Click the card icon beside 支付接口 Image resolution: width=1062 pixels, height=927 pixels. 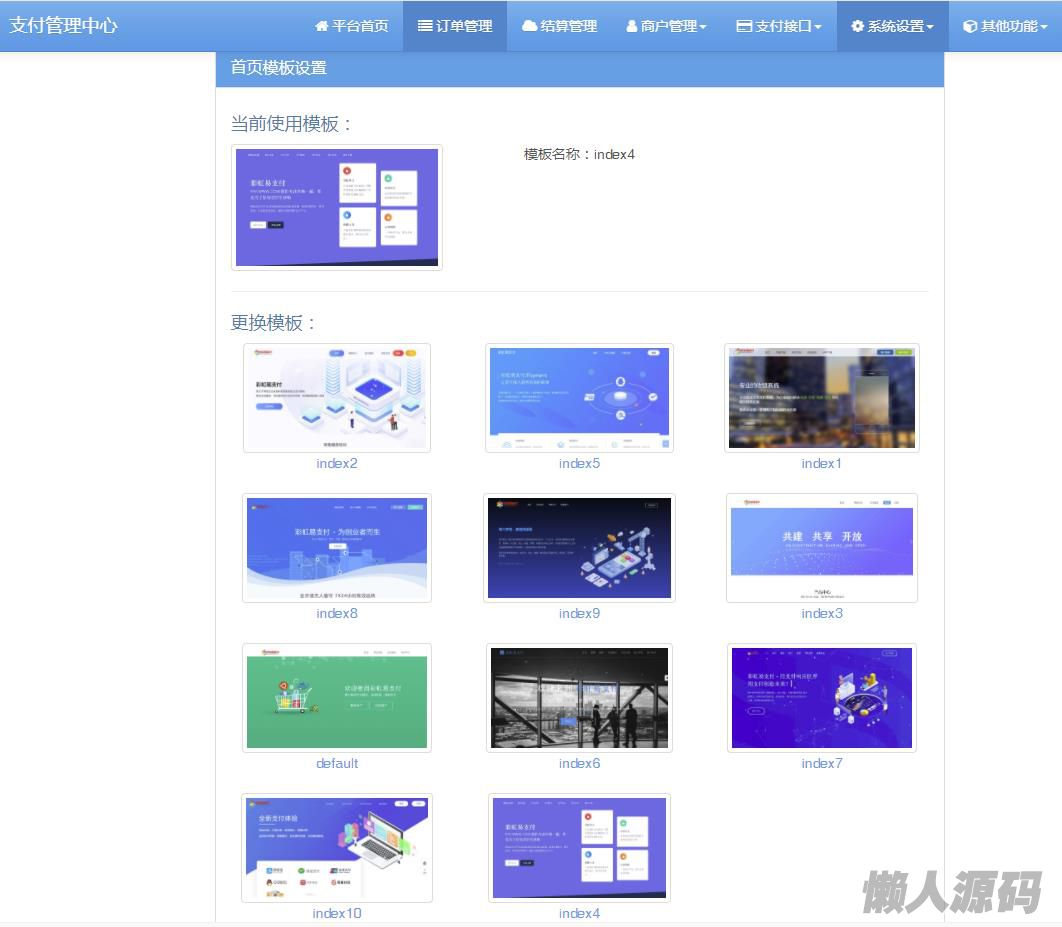point(744,26)
